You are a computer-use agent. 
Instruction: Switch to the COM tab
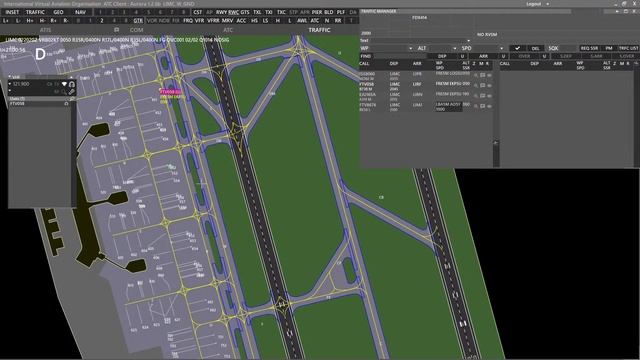(136, 30)
